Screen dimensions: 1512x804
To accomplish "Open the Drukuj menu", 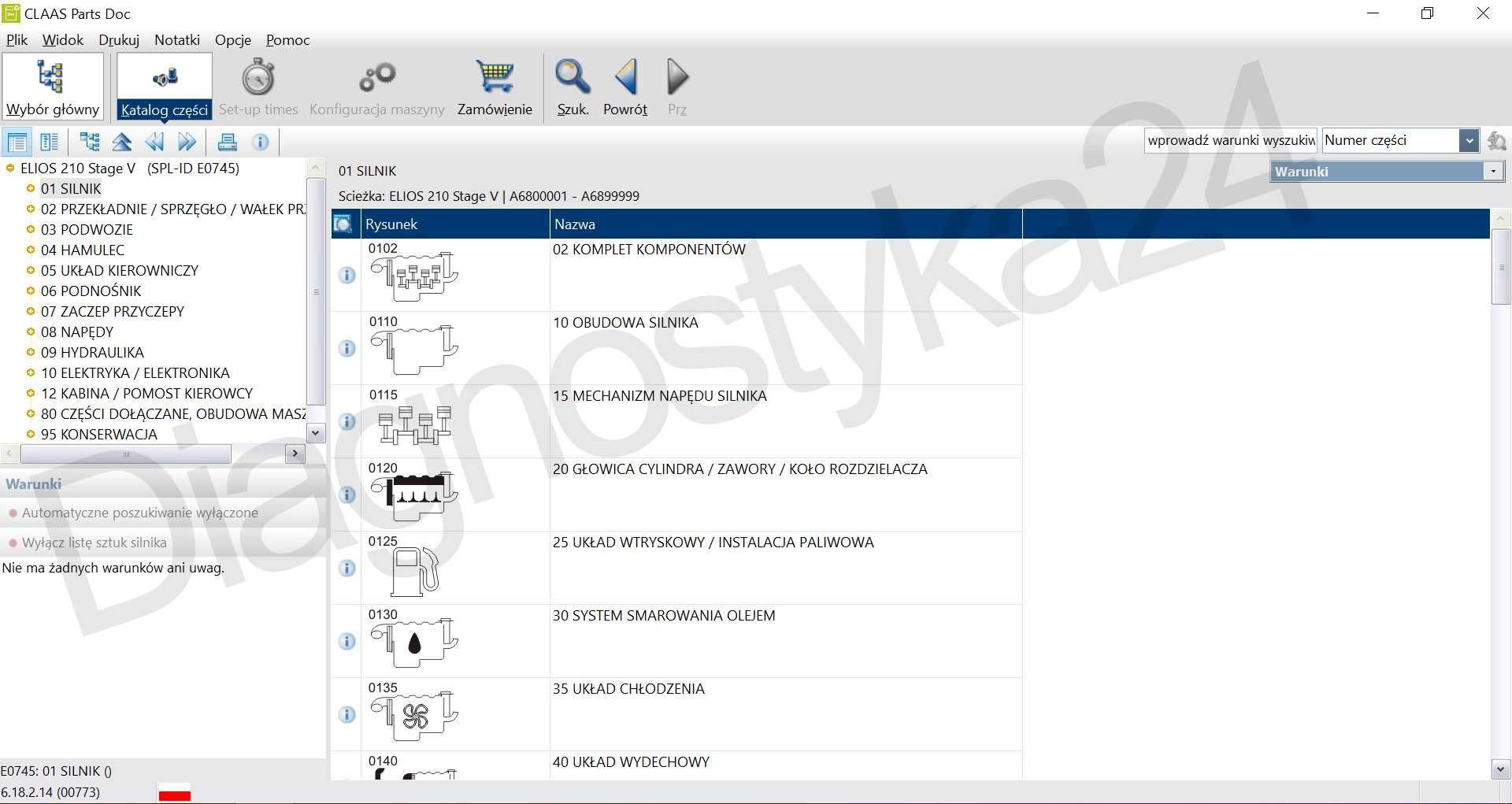I will 119,40.
